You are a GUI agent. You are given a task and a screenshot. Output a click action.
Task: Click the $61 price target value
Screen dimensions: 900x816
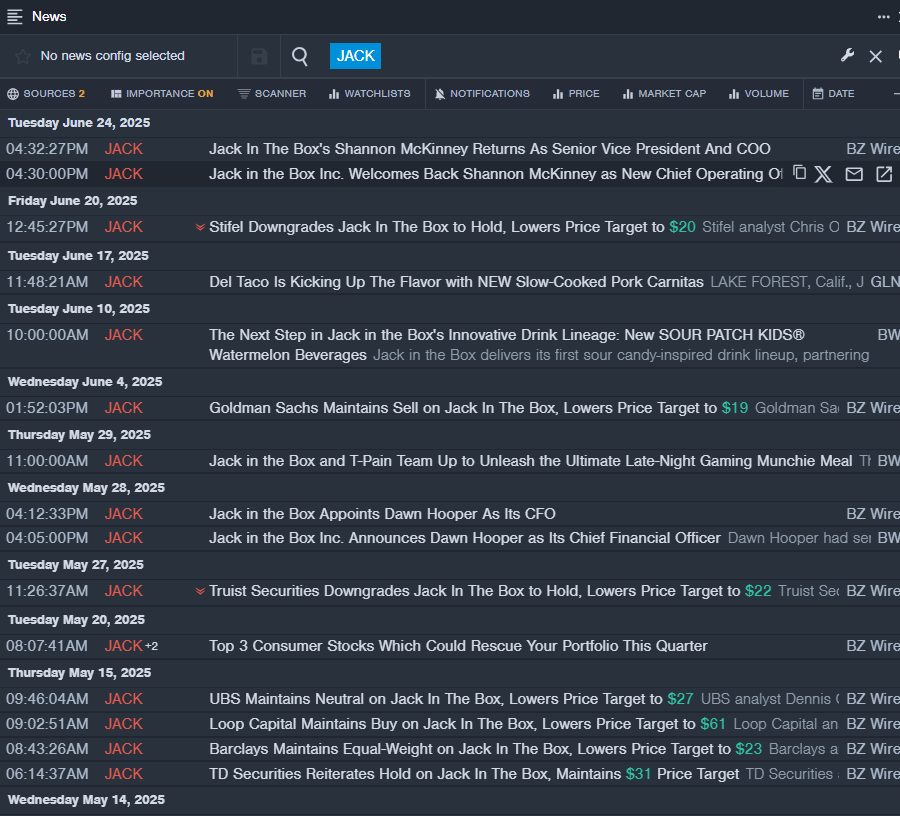click(x=713, y=724)
